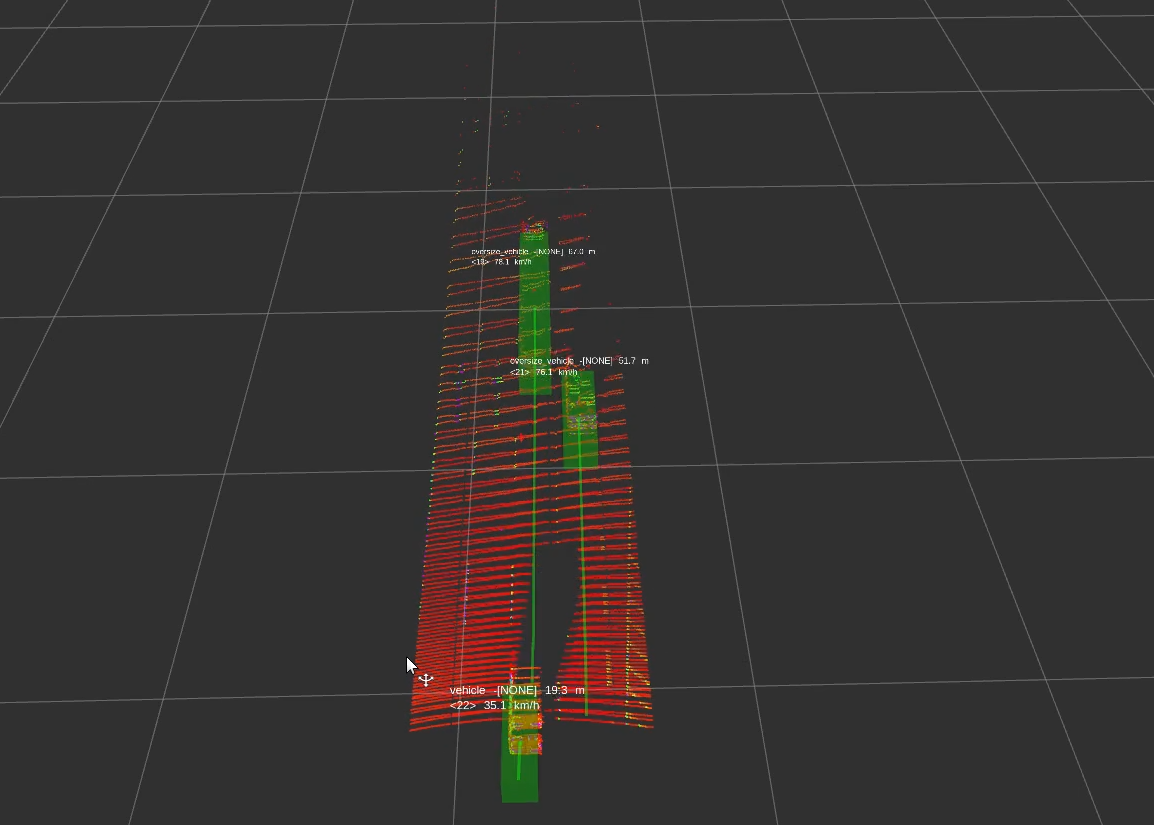Click the gray point cluster inside vehicle 21 box
The height and width of the screenshot is (825, 1154).
581,418
